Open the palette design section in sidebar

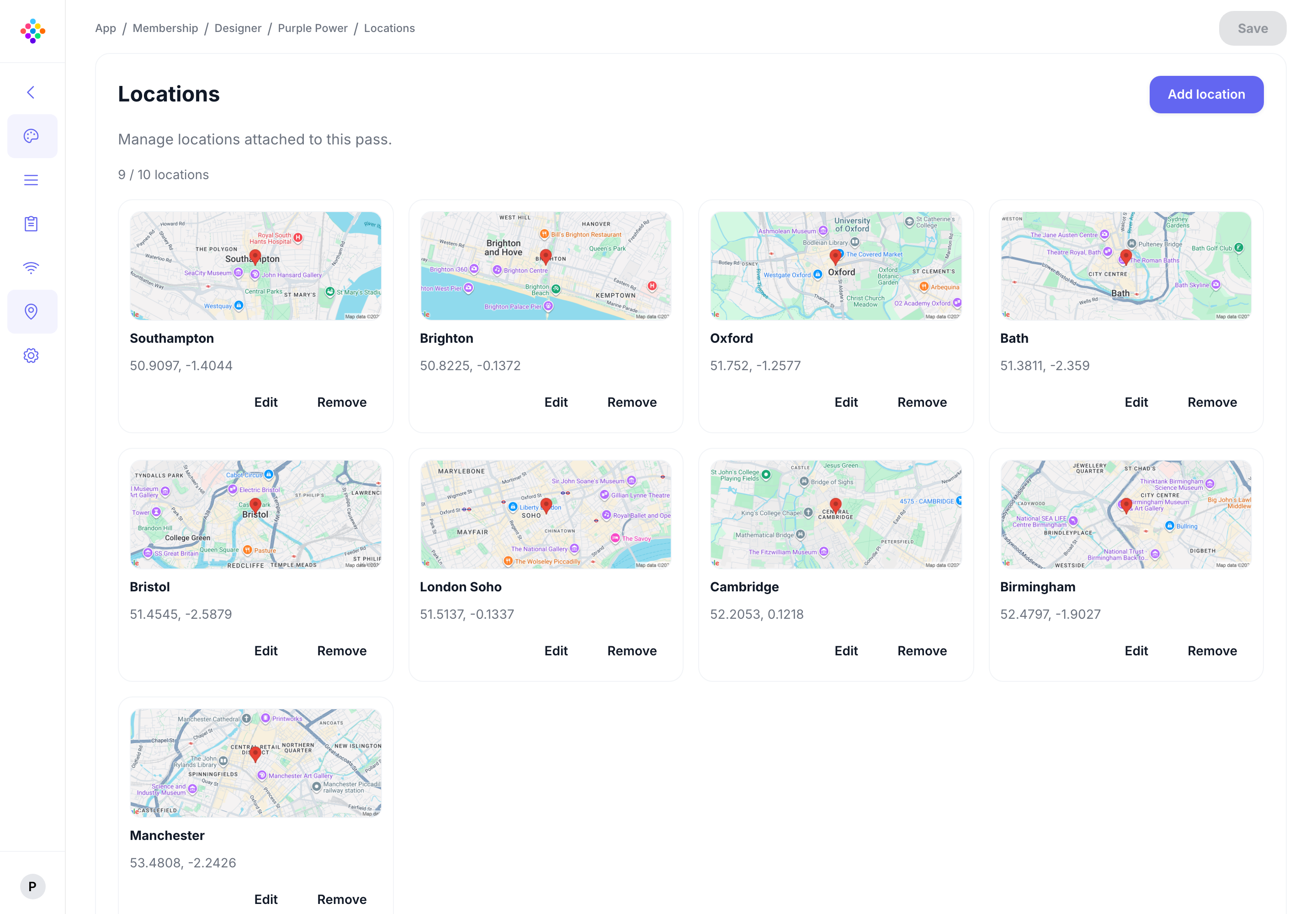tap(32, 136)
